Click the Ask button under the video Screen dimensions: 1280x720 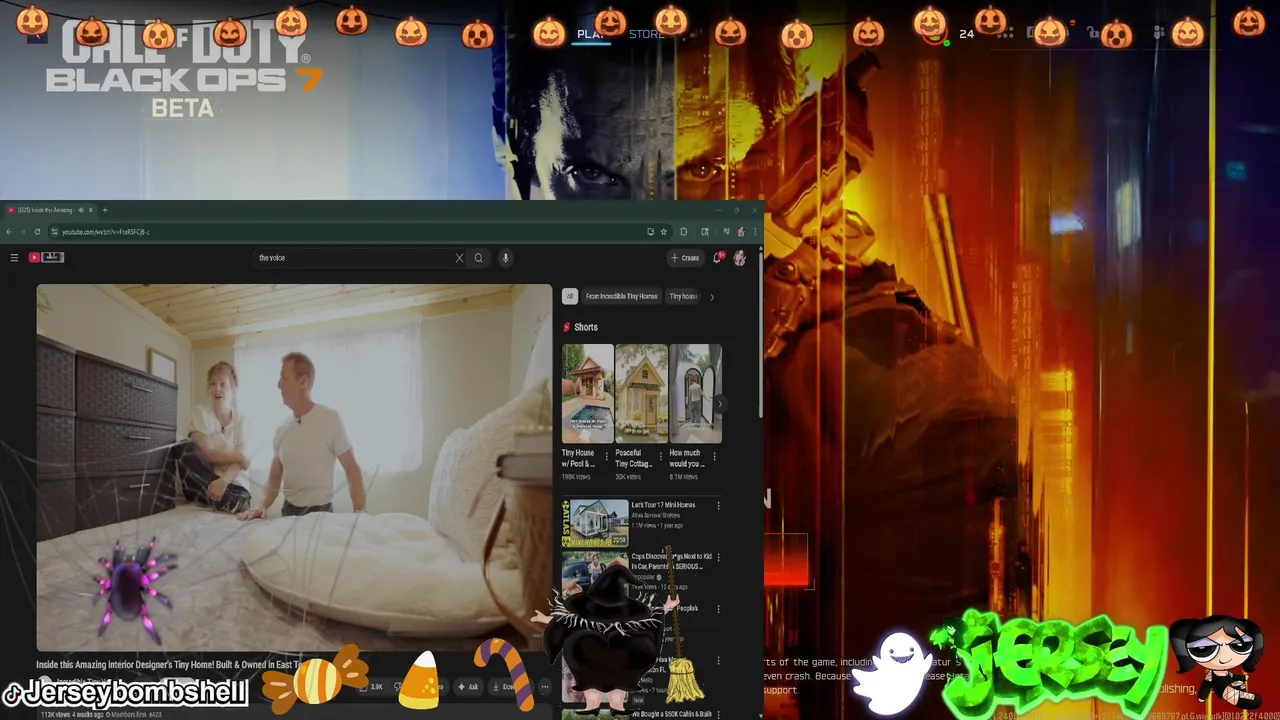(x=468, y=687)
